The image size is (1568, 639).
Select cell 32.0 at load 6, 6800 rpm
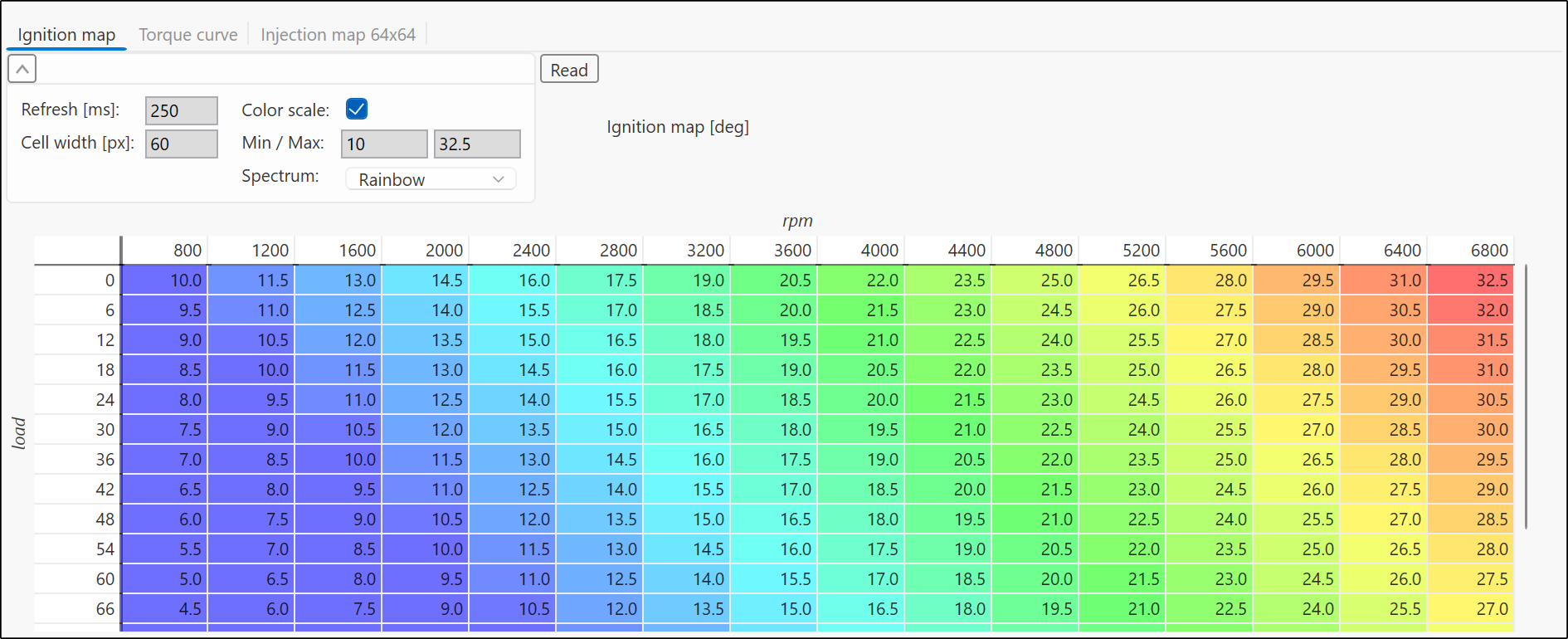(x=1471, y=310)
